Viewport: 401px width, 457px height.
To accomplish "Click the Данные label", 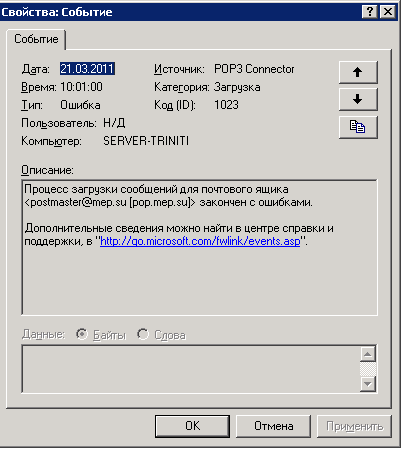I will [43, 334].
